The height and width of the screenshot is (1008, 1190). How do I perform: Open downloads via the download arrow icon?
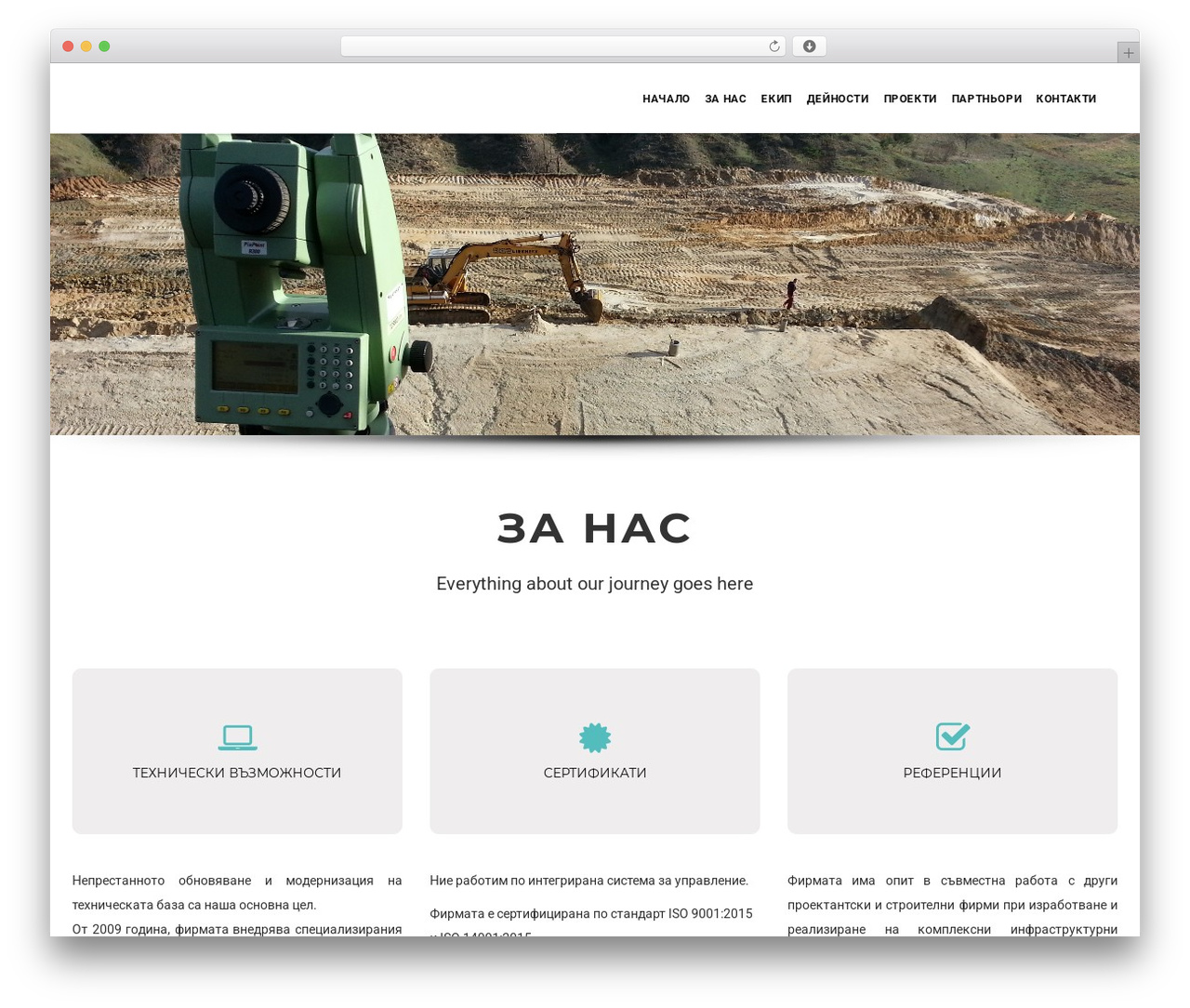[809, 46]
